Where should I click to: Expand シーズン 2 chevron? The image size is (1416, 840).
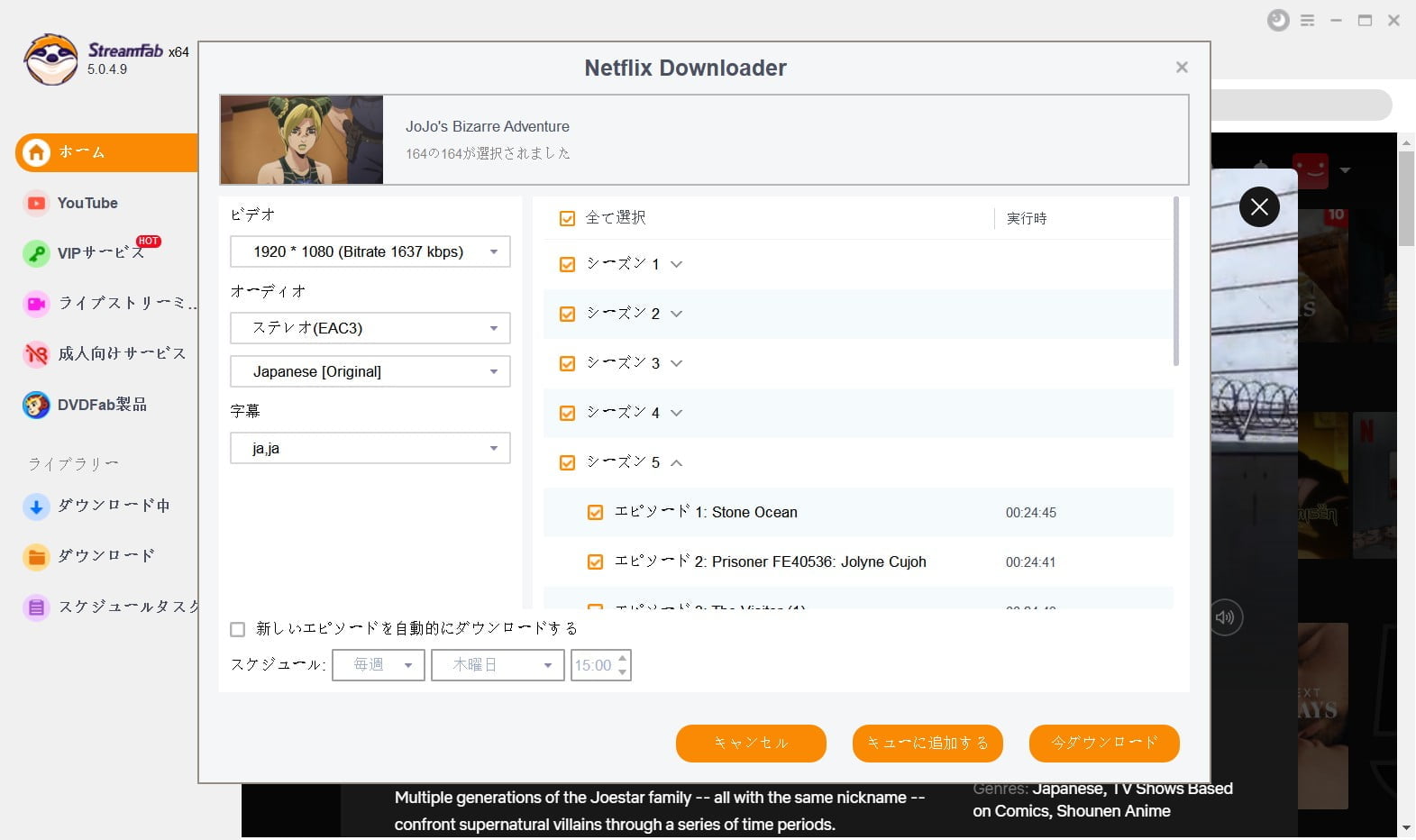677,314
